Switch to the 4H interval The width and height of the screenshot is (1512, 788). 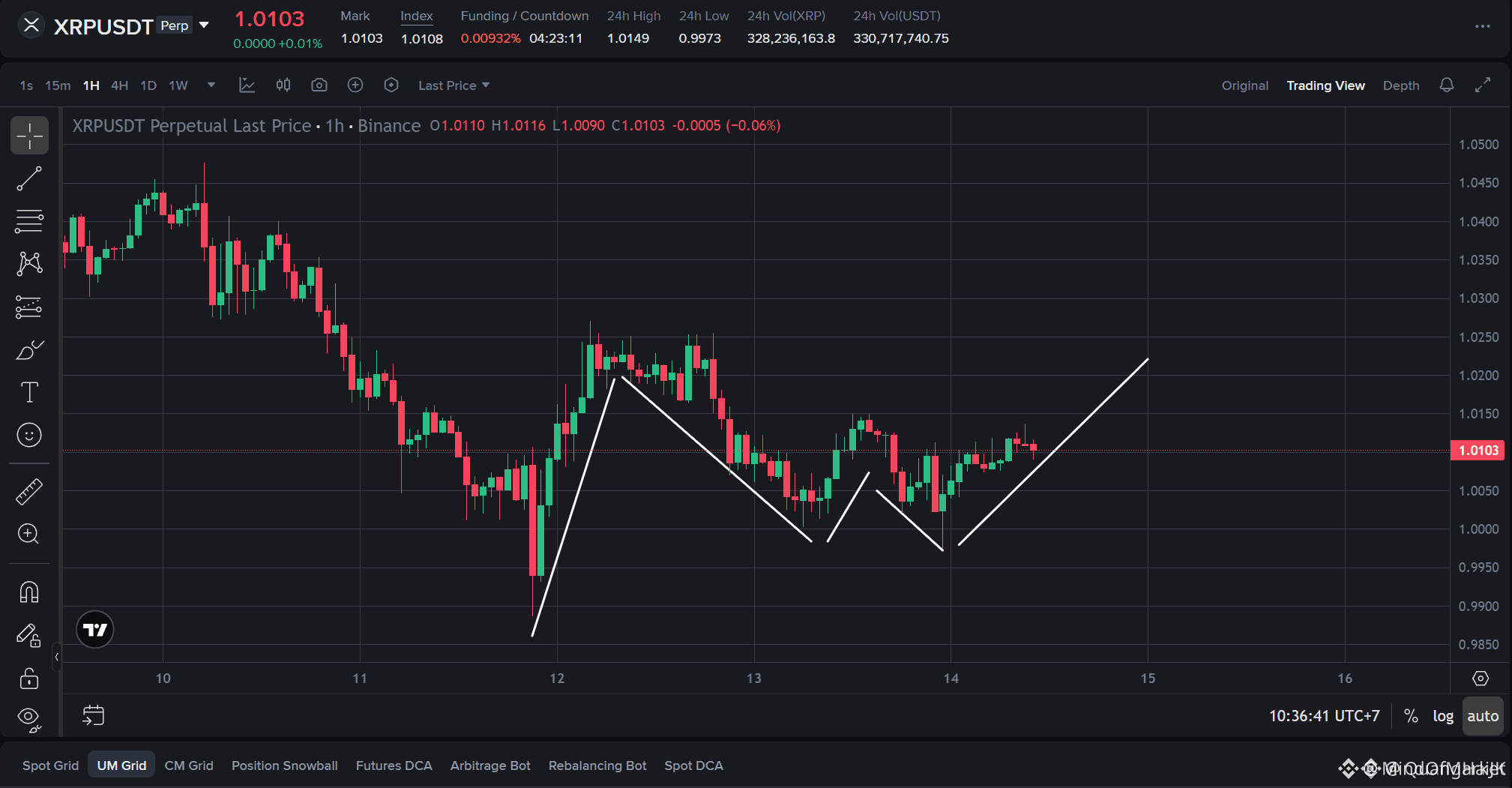click(120, 85)
